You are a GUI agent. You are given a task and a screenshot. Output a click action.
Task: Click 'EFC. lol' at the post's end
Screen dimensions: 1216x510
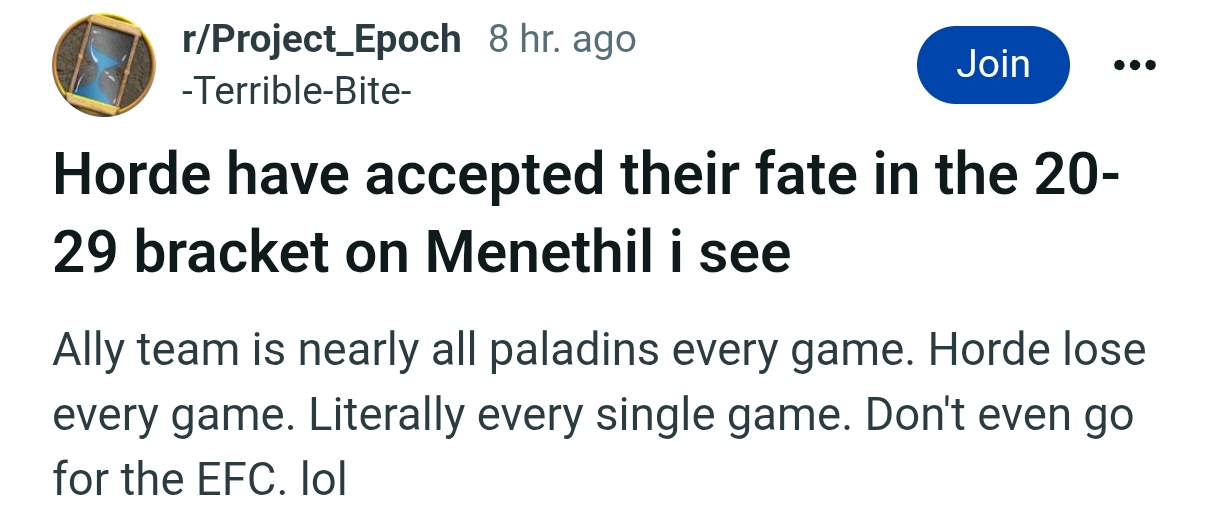270,481
